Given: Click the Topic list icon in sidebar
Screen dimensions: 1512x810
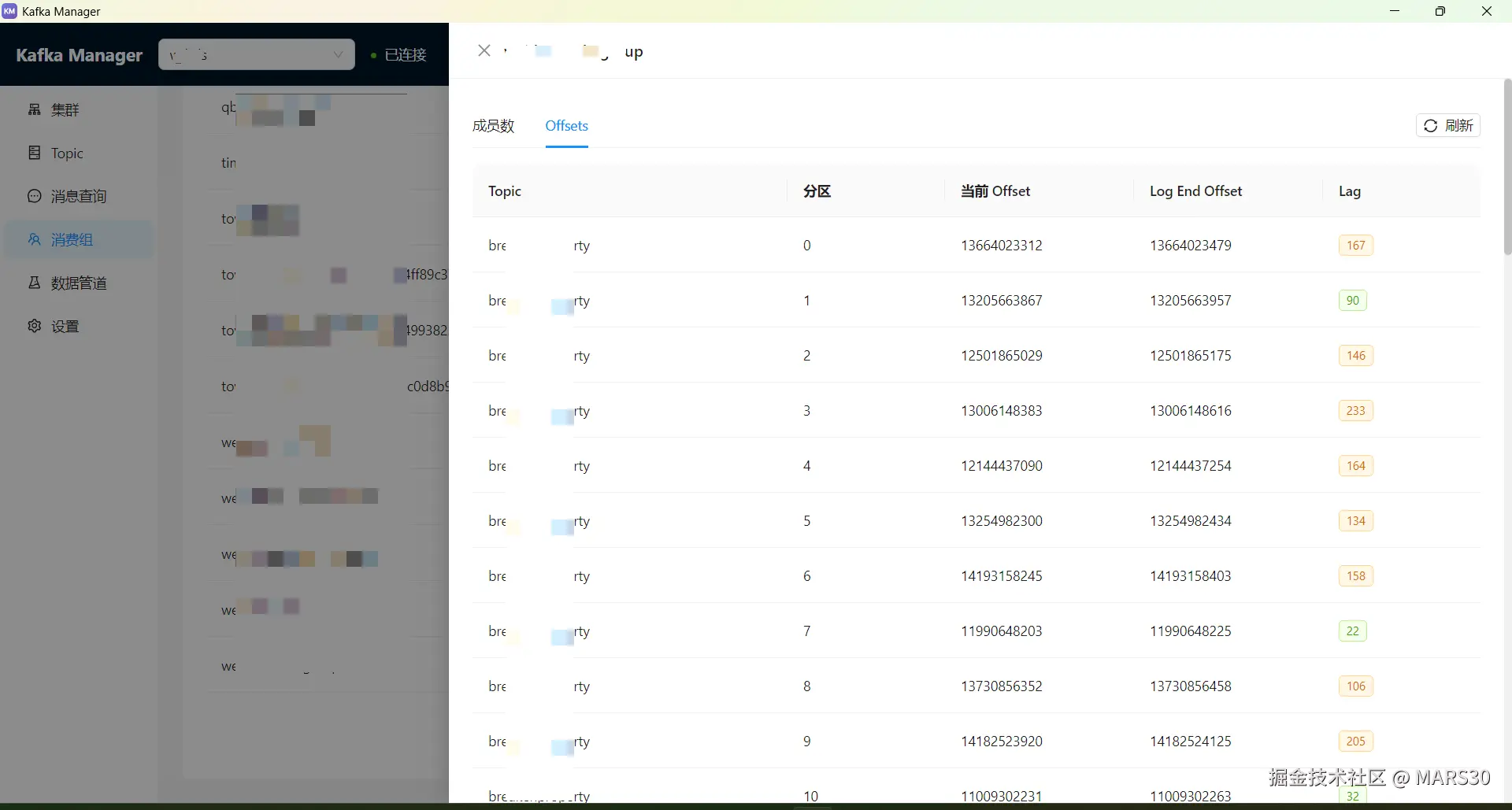Looking at the screenshot, I should pos(35,153).
